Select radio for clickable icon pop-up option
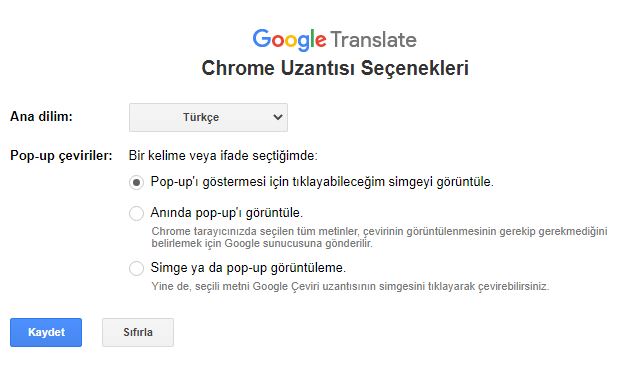624x367 pixels. coord(136,183)
